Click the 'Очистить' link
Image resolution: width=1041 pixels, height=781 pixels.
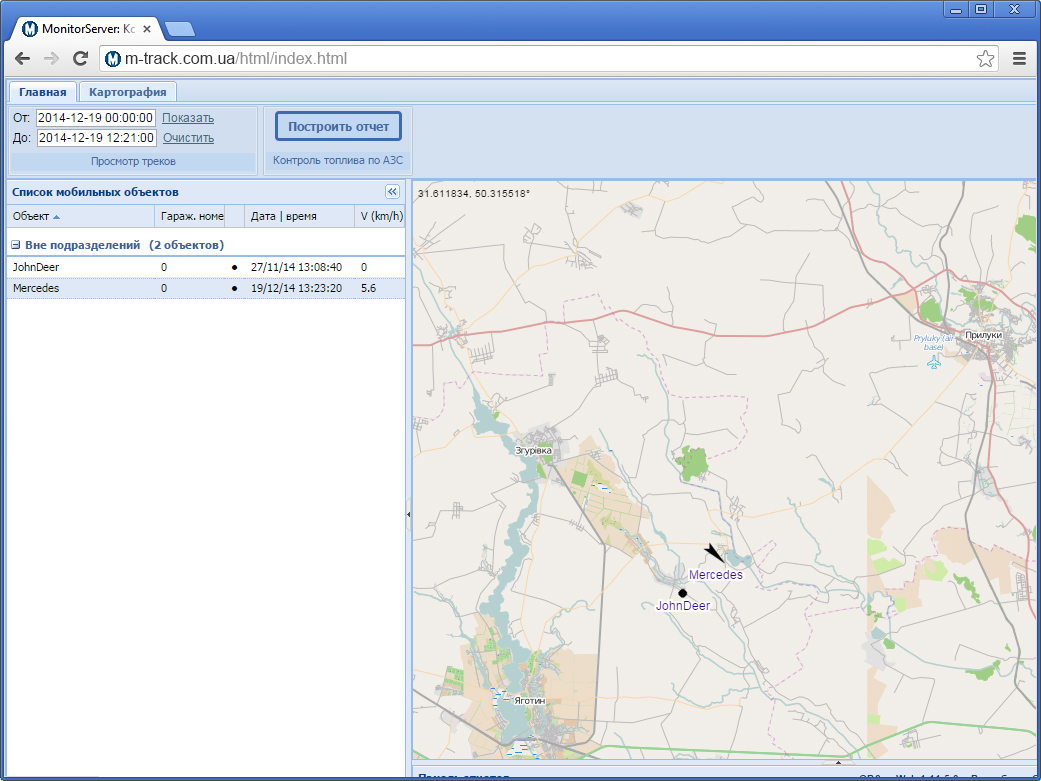point(189,137)
